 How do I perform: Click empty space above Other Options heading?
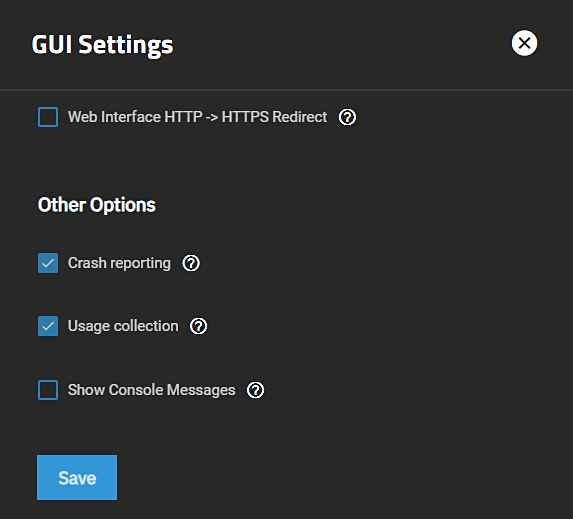(x=286, y=161)
